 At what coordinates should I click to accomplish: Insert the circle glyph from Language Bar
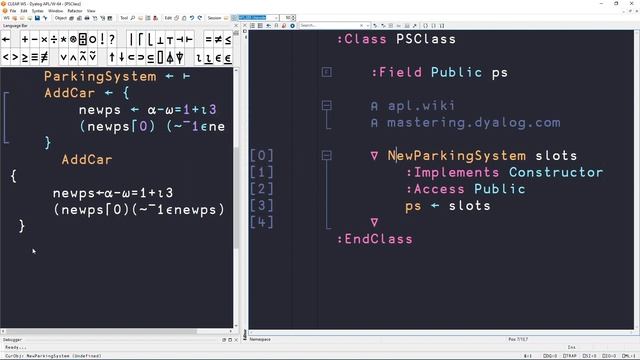92,40
